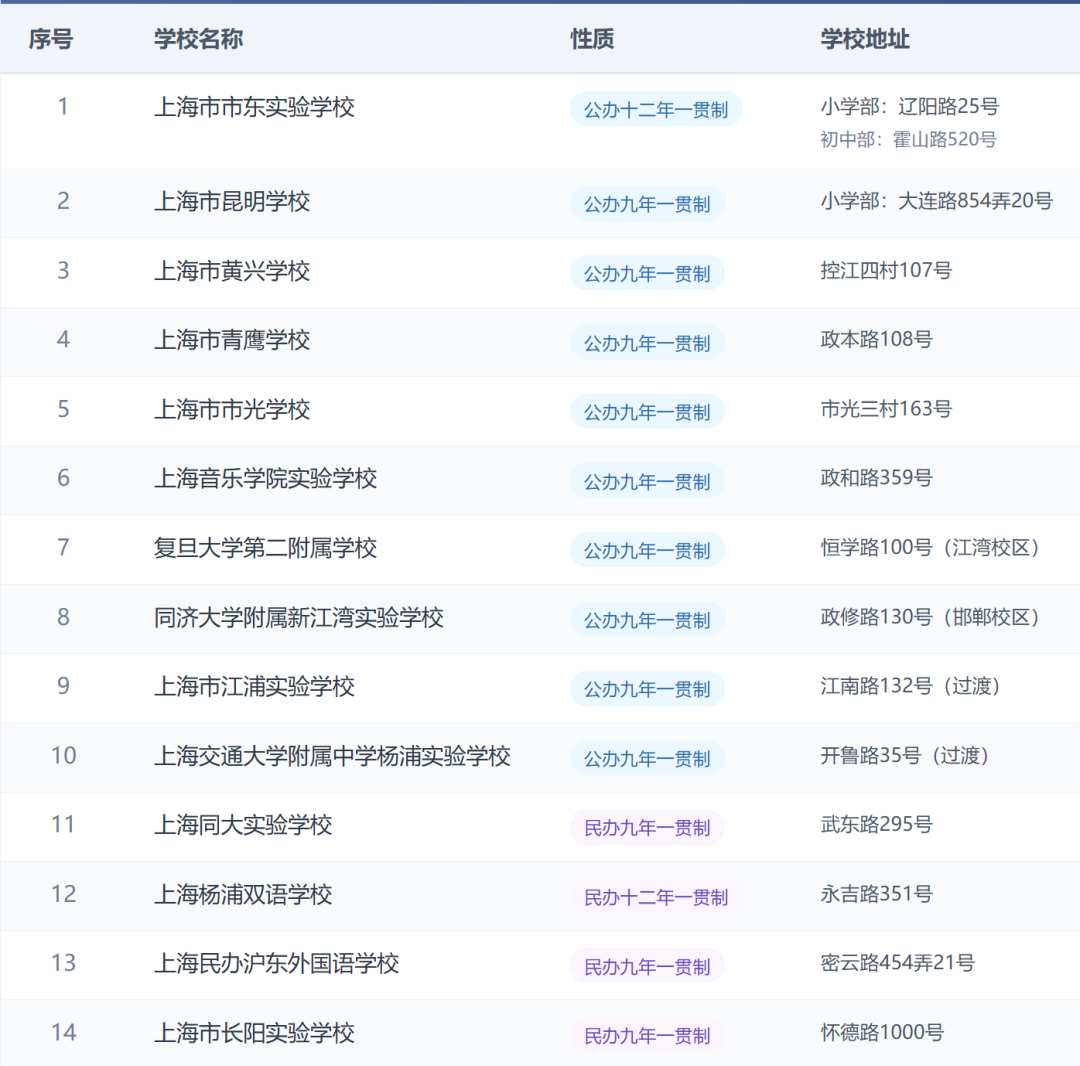Viewport: 1080px width, 1066px height.
Task: Select school name 复旦大学第二附属学校
Action: coord(265,548)
